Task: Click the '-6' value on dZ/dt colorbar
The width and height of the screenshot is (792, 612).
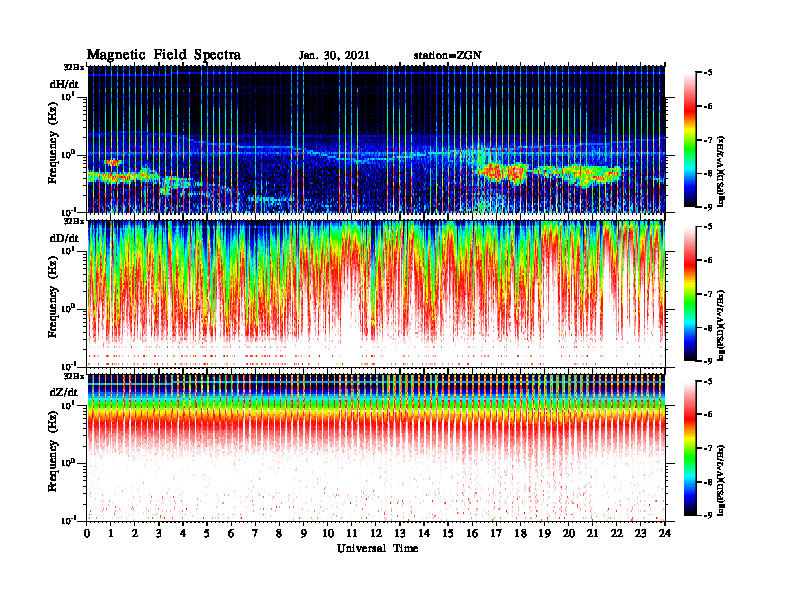Action: coord(708,414)
